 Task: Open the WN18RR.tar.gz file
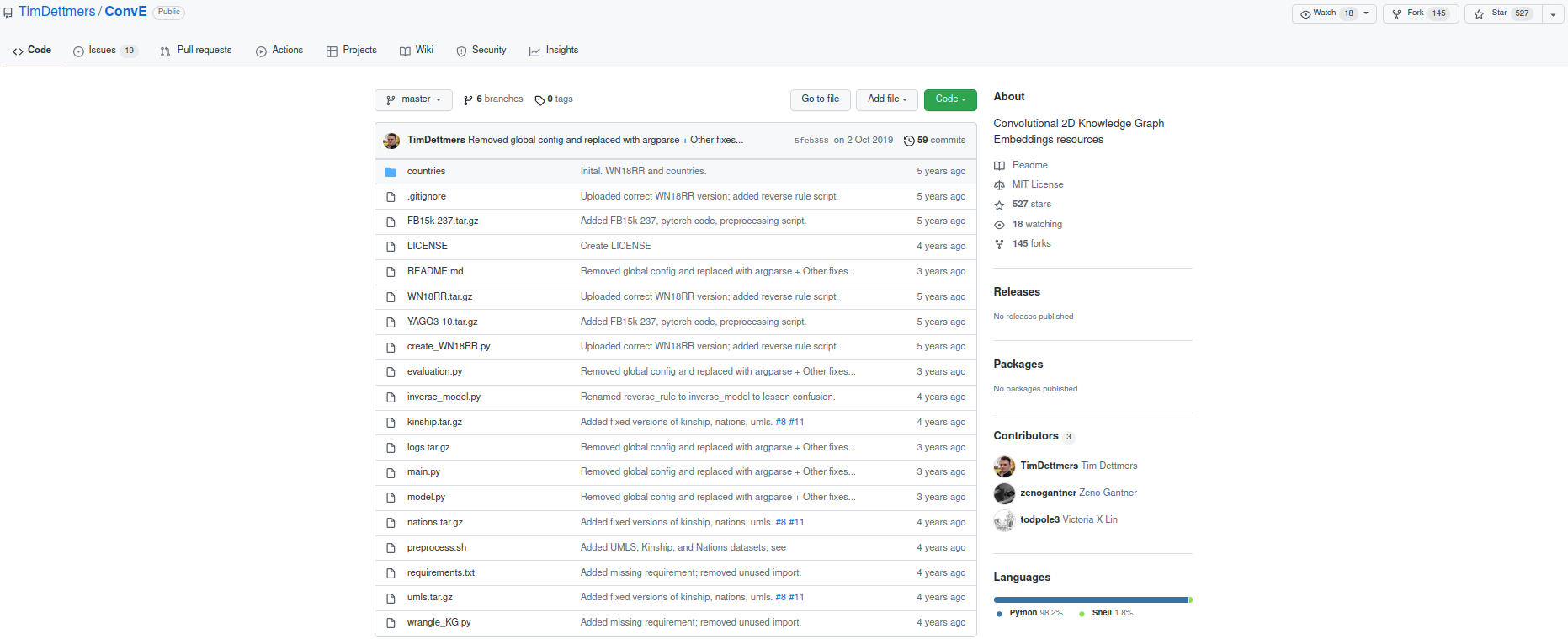point(439,297)
